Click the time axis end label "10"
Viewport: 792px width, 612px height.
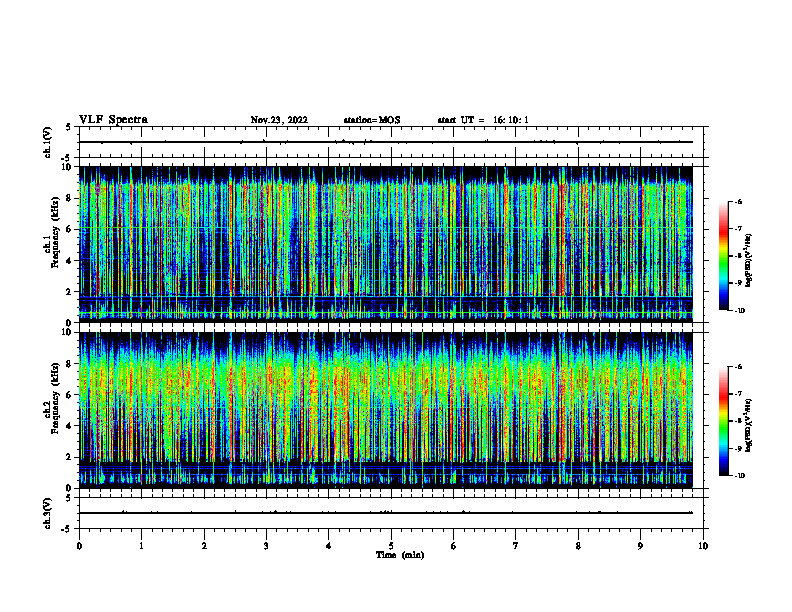click(703, 546)
